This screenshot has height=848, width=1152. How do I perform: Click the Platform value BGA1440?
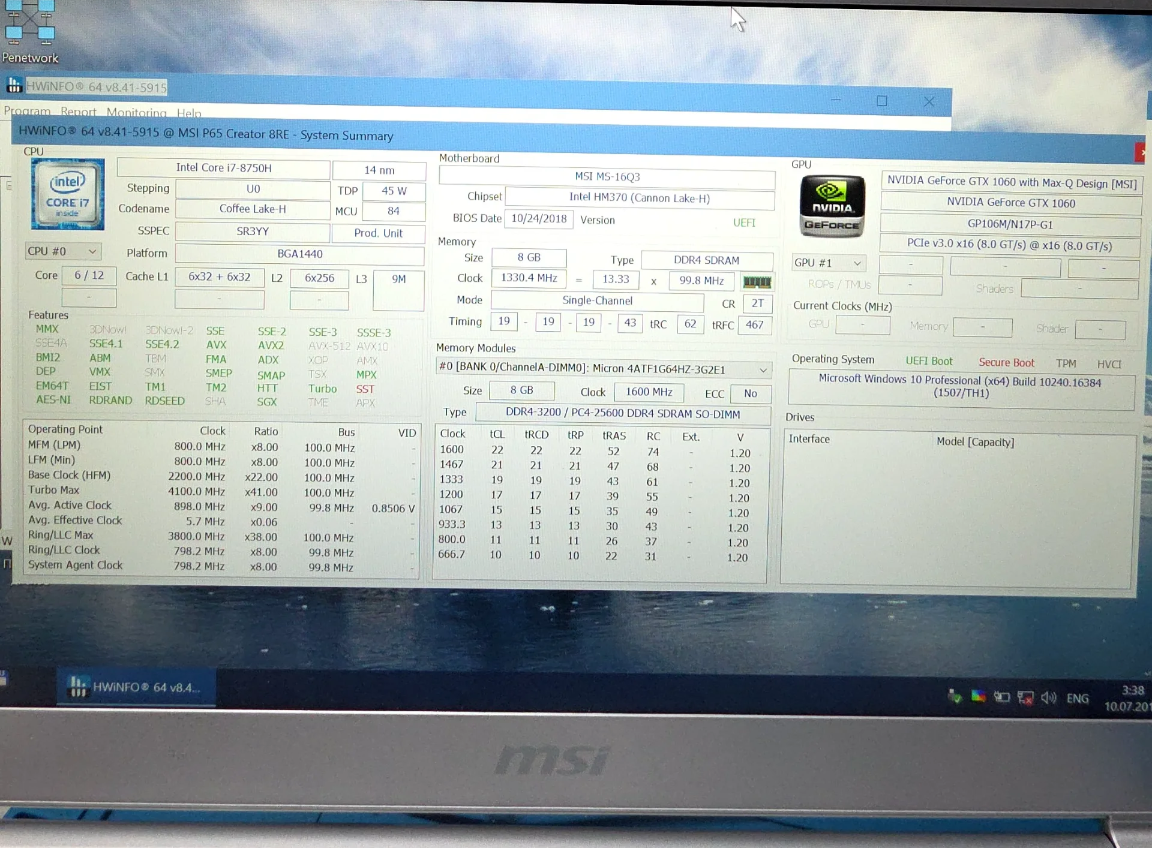[x=300, y=254]
